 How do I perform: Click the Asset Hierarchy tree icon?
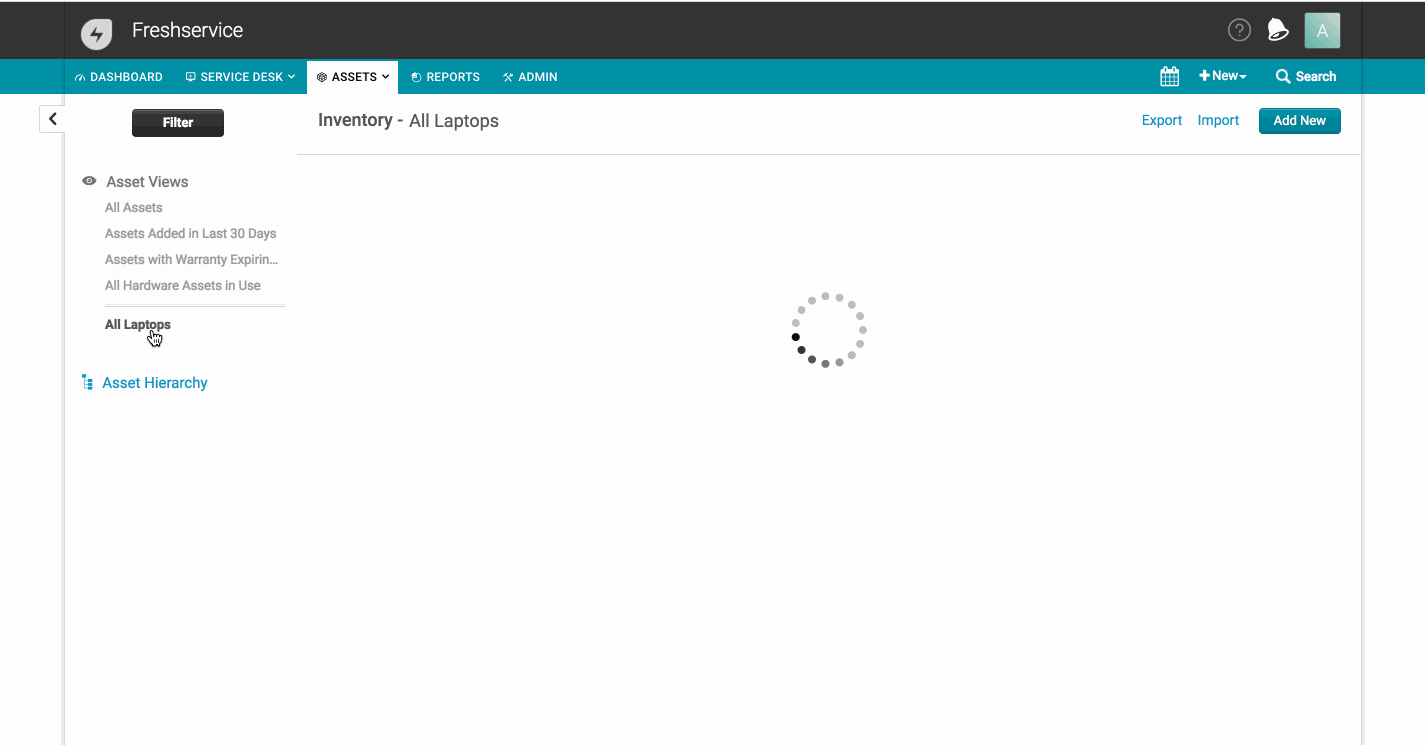coord(88,383)
